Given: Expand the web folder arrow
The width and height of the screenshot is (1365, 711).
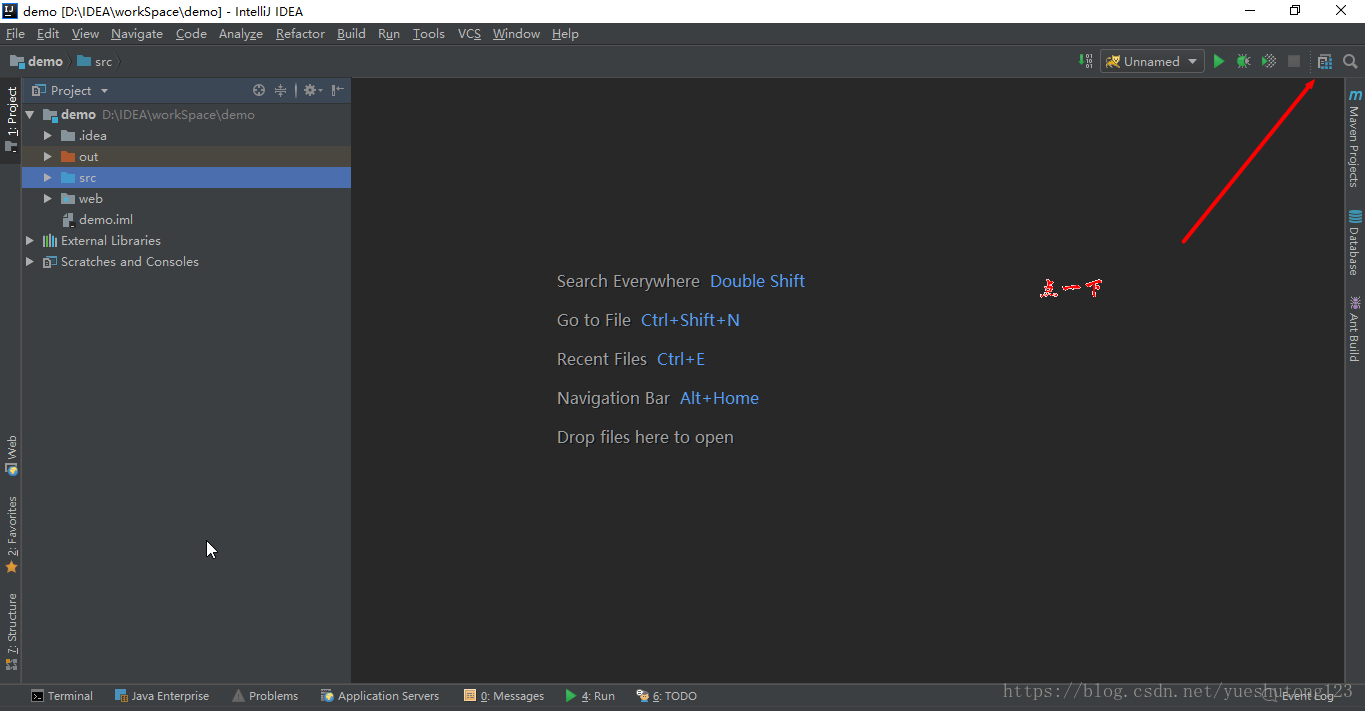Looking at the screenshot, I should (x=47, y=199).
